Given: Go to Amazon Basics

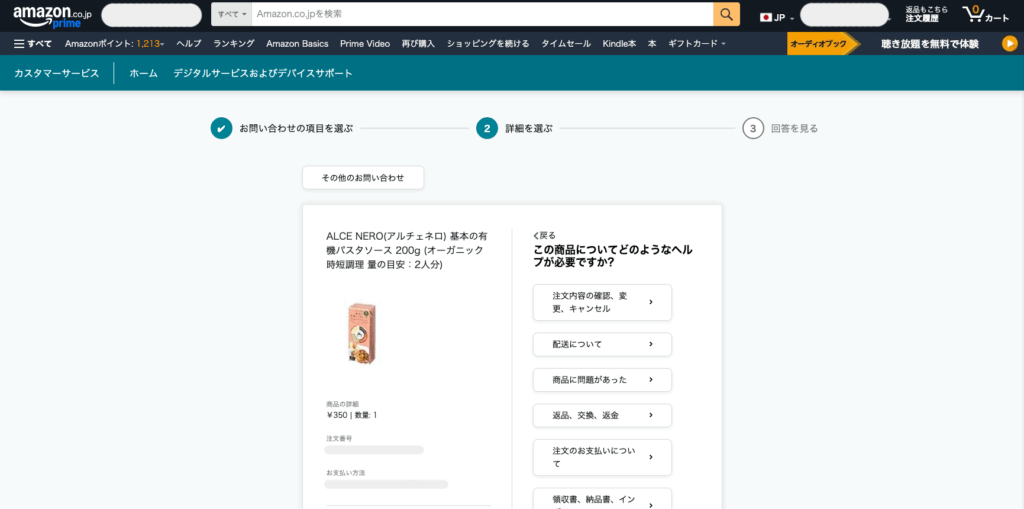Looking at the screenshot, I should (x=297, y=44).
